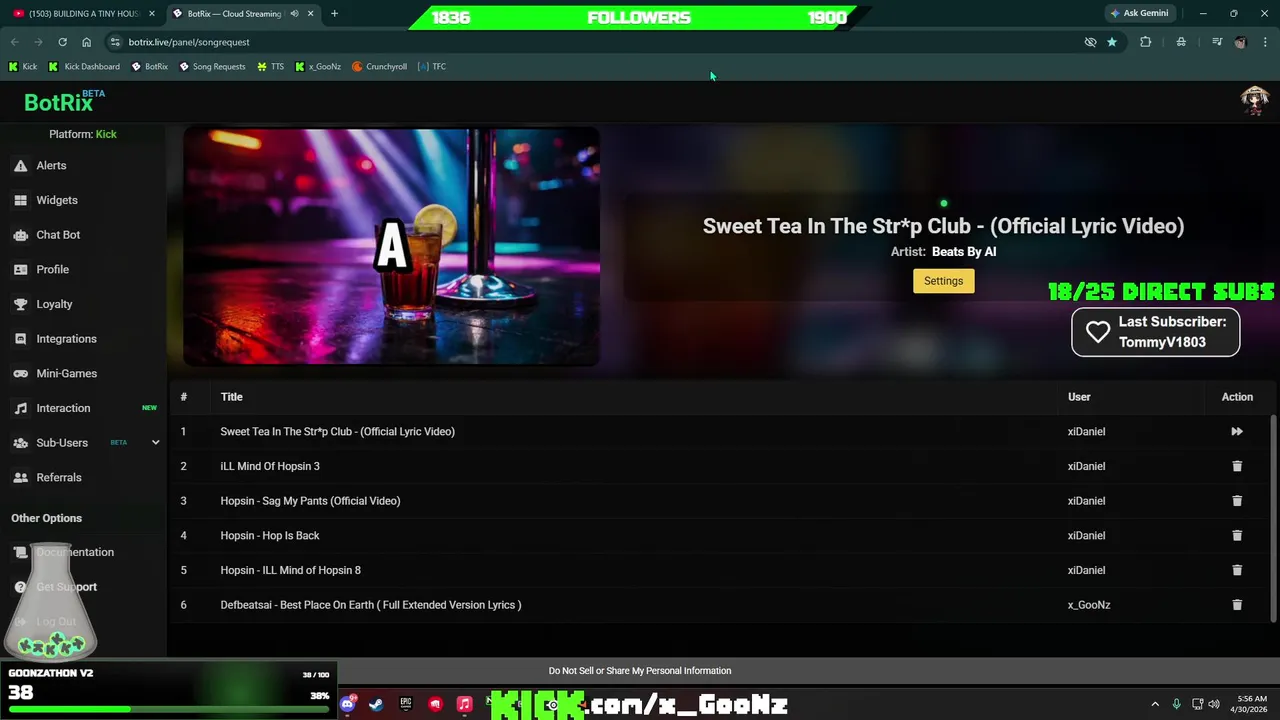
Task: Open the x_GooNz bookmark
Action: [x=318, y=67]
